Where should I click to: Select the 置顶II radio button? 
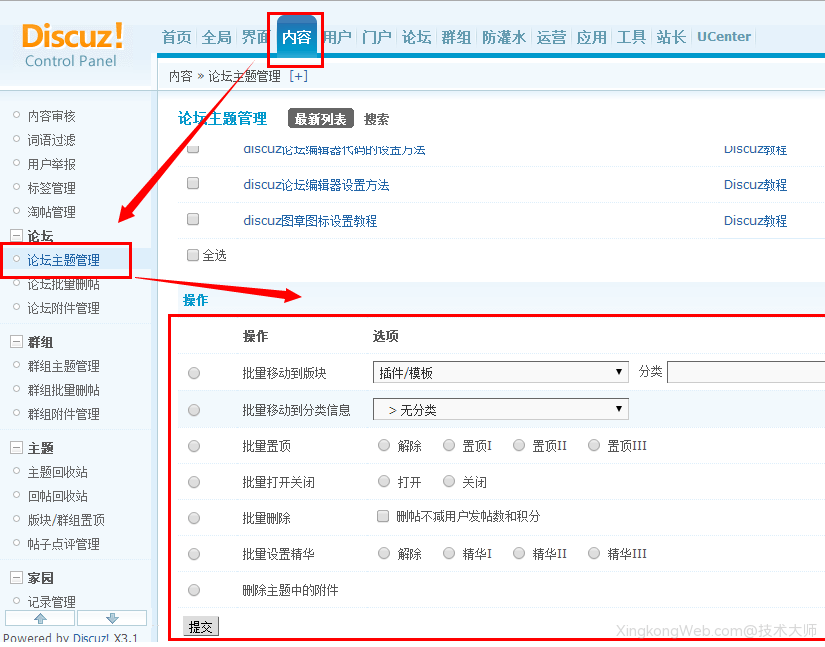(x=519, y=445)
